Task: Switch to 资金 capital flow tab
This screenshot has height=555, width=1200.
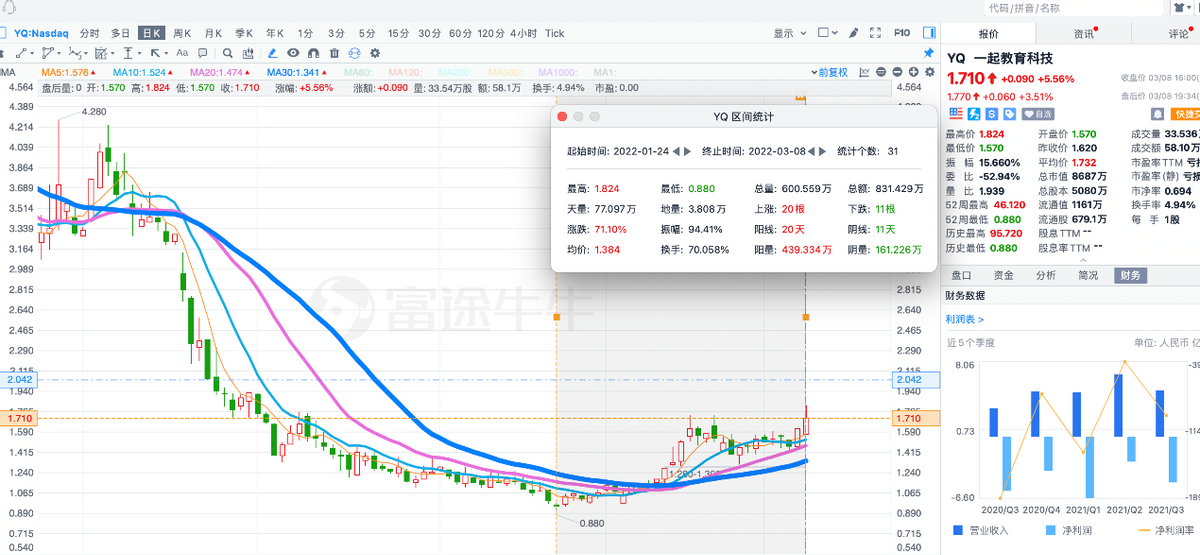Action: (x=1003, y=275)
